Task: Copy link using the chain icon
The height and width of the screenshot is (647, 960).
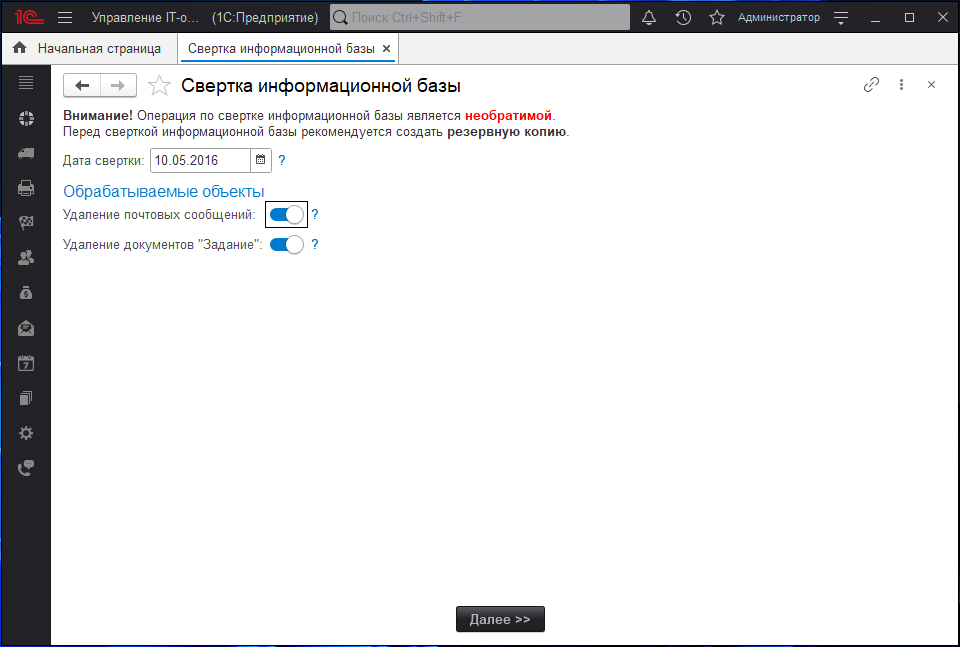Action: (x=871, y=85)
